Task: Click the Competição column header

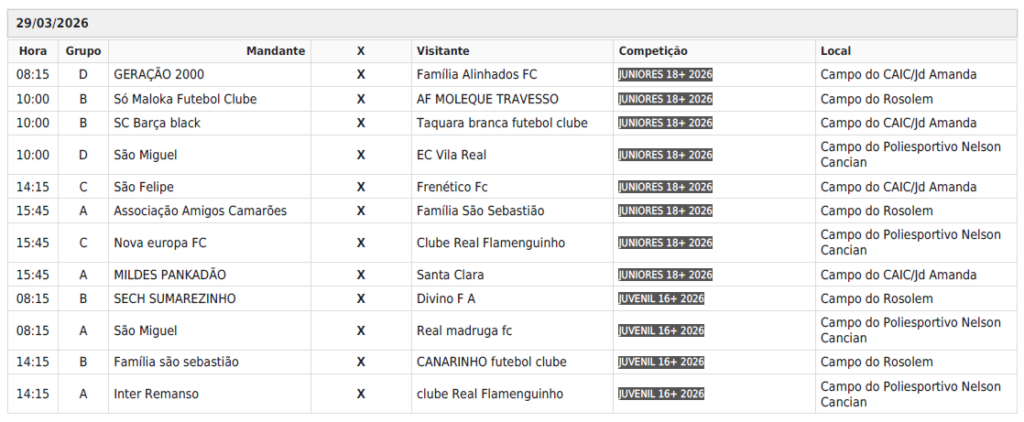Action: pyautogui.click(x=653, y=51)
